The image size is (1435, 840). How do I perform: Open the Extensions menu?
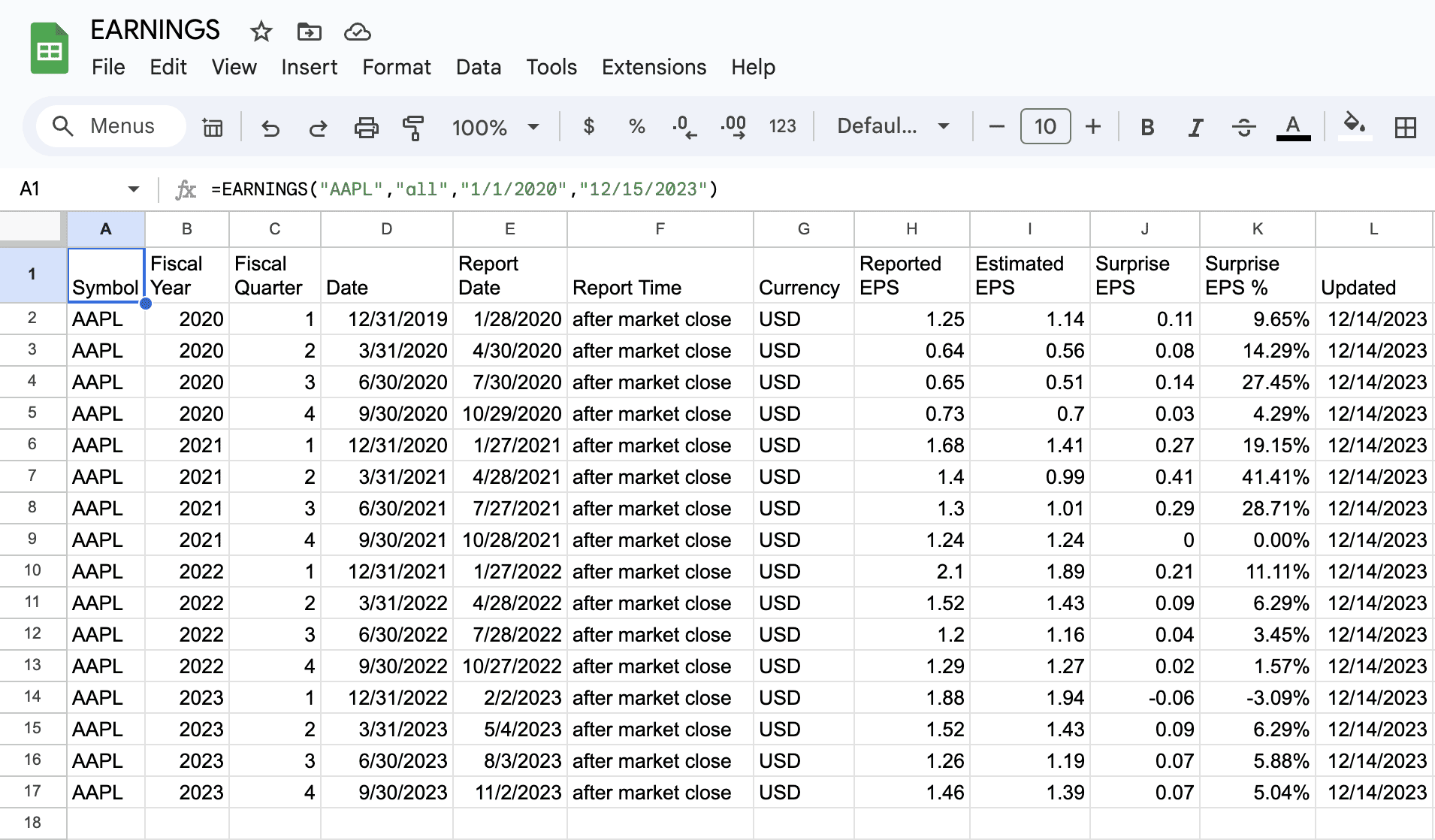(x=653, y=67)
